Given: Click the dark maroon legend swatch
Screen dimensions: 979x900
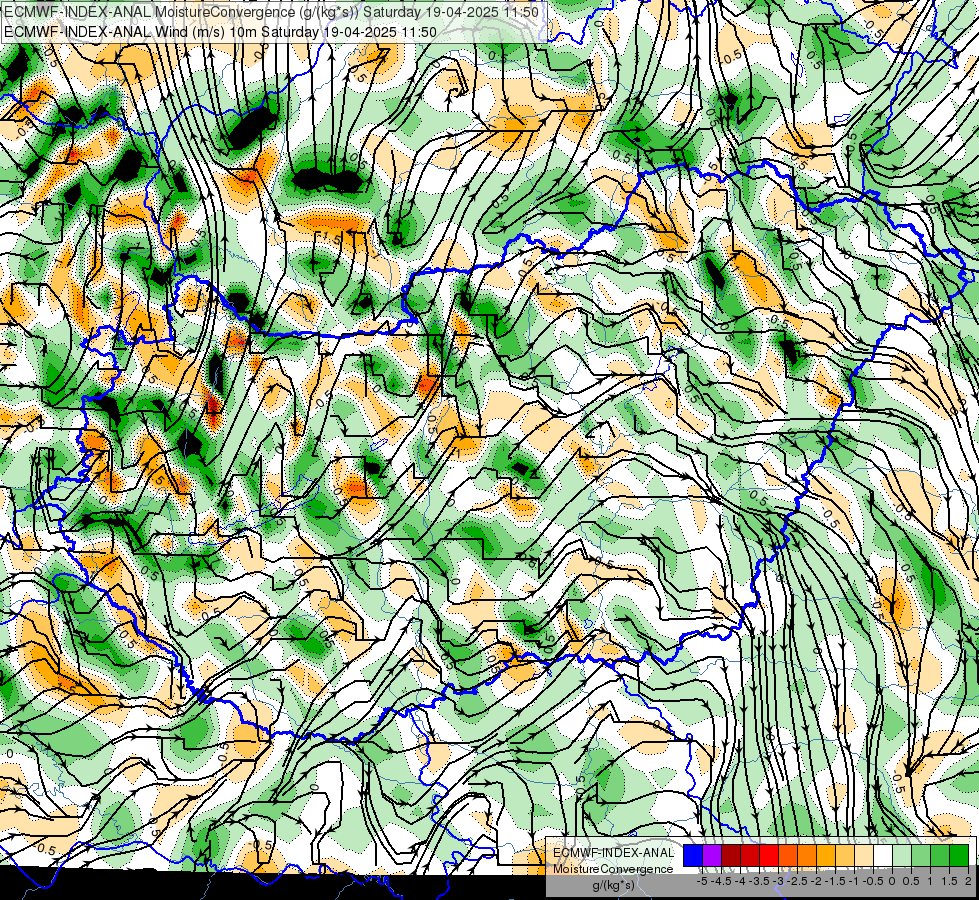Looking at the screenshot, I should tap(731, 856).
